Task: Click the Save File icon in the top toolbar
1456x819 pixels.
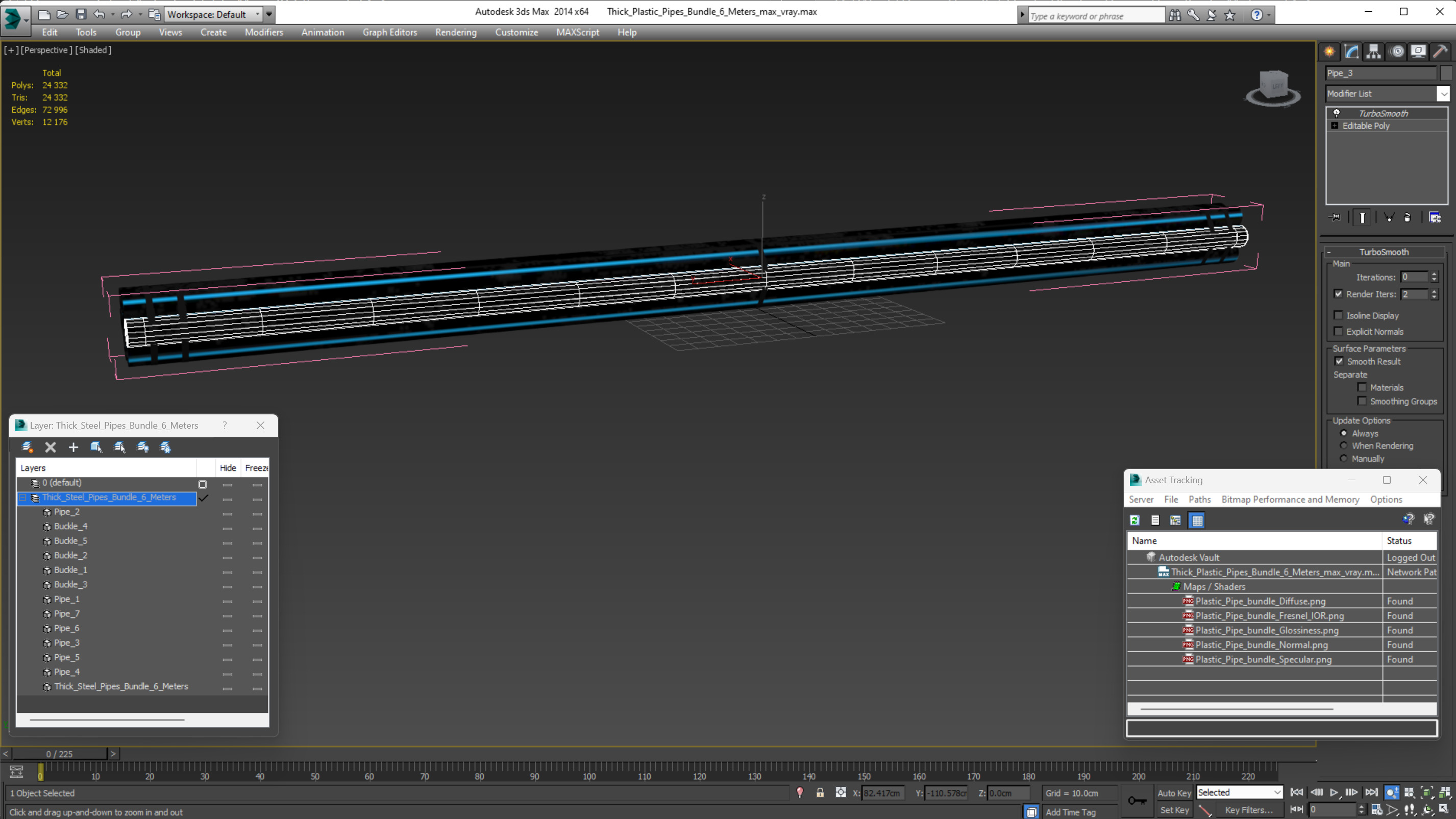Action: tap(81, 14)
